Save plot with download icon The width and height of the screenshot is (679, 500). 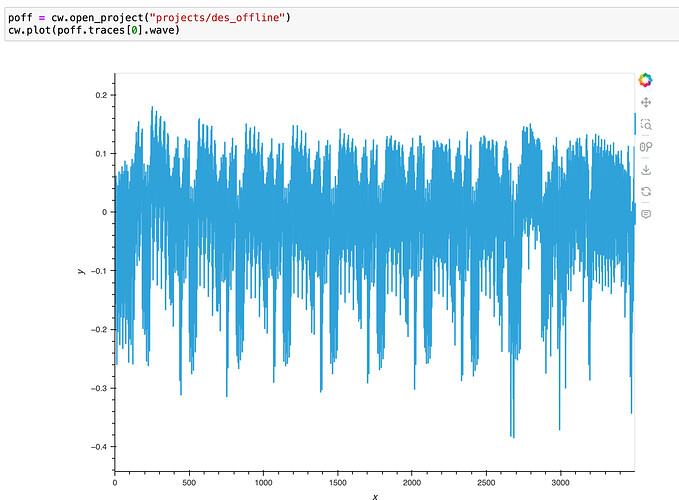click(x=646, y=169)
